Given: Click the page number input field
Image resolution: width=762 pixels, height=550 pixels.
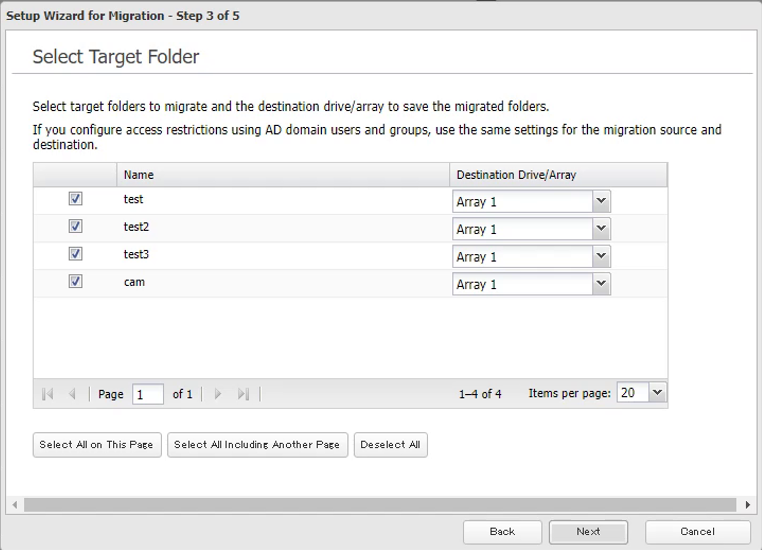Looking at the screenshot, I should 148,395.
